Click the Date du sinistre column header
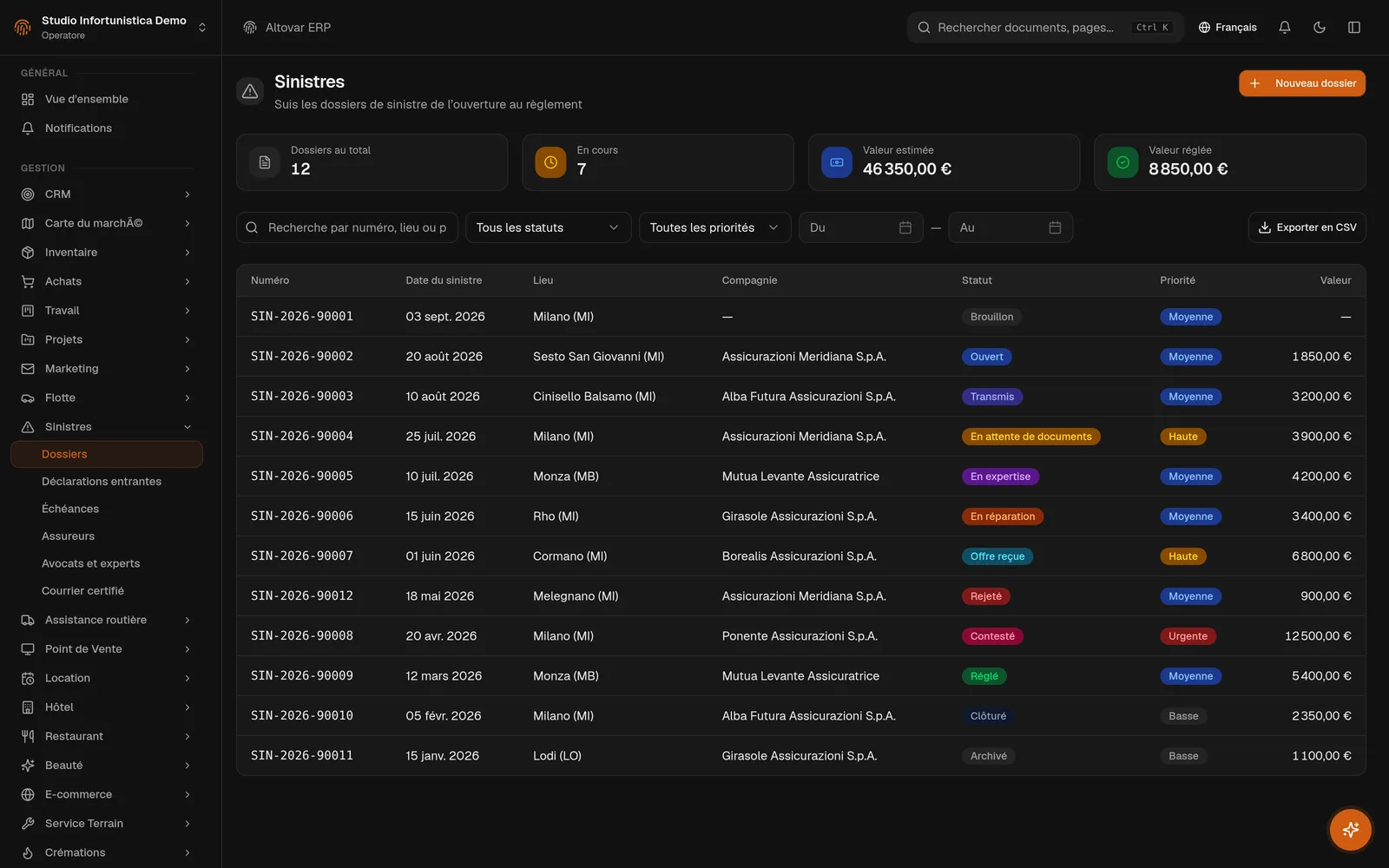The height and width of the screenshot is (868, 1389). (444, 280)
